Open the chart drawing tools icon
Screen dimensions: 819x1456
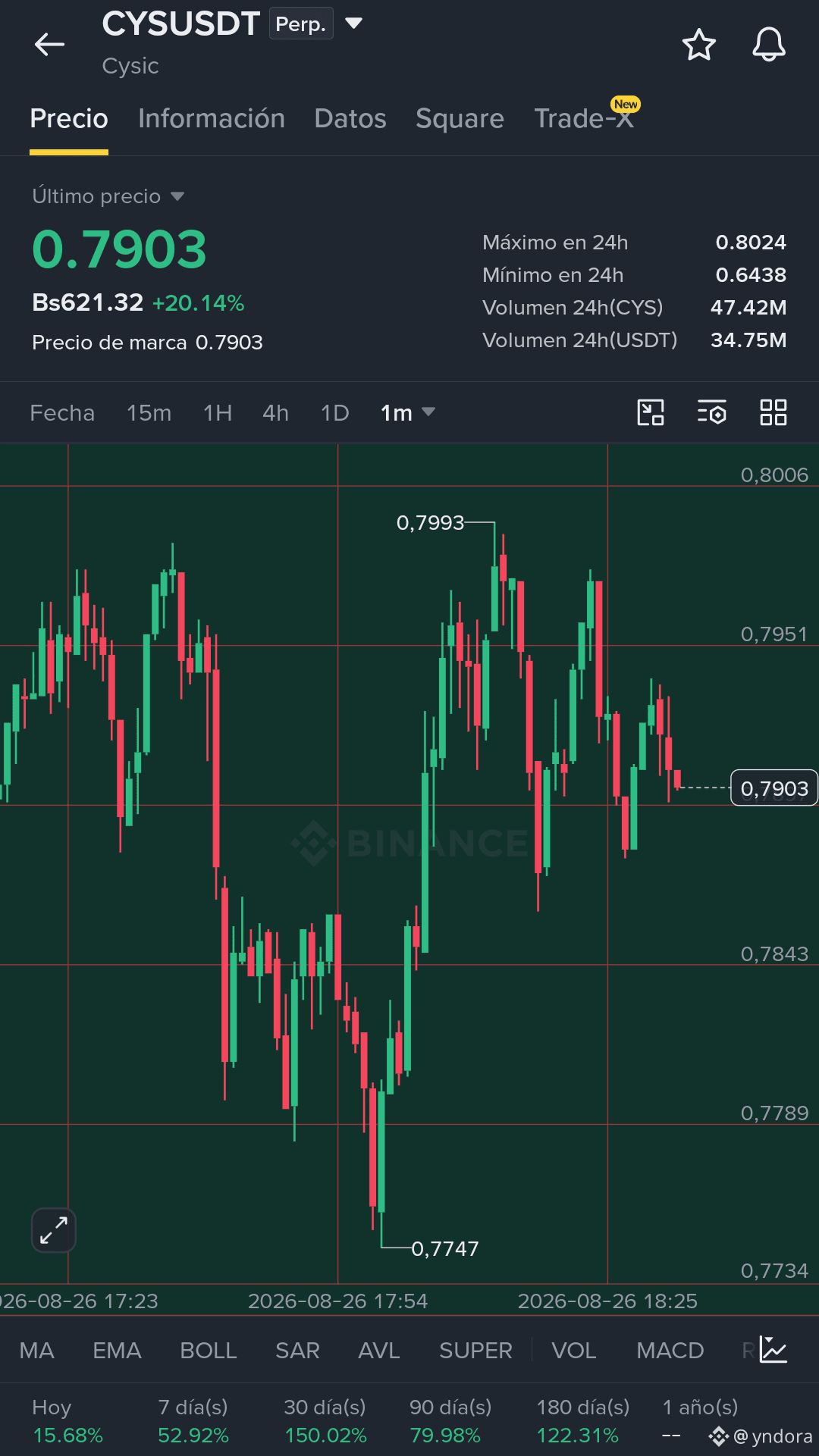[651, 413]
